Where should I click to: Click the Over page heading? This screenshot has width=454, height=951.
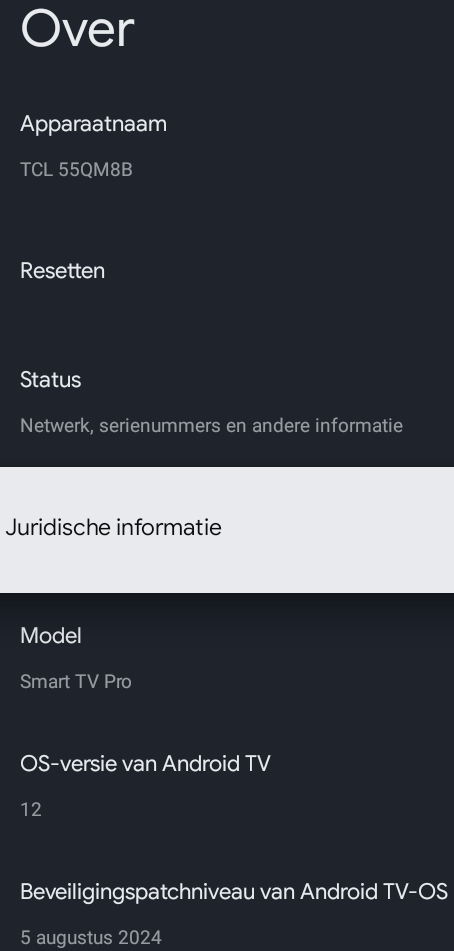click(77, 30)
